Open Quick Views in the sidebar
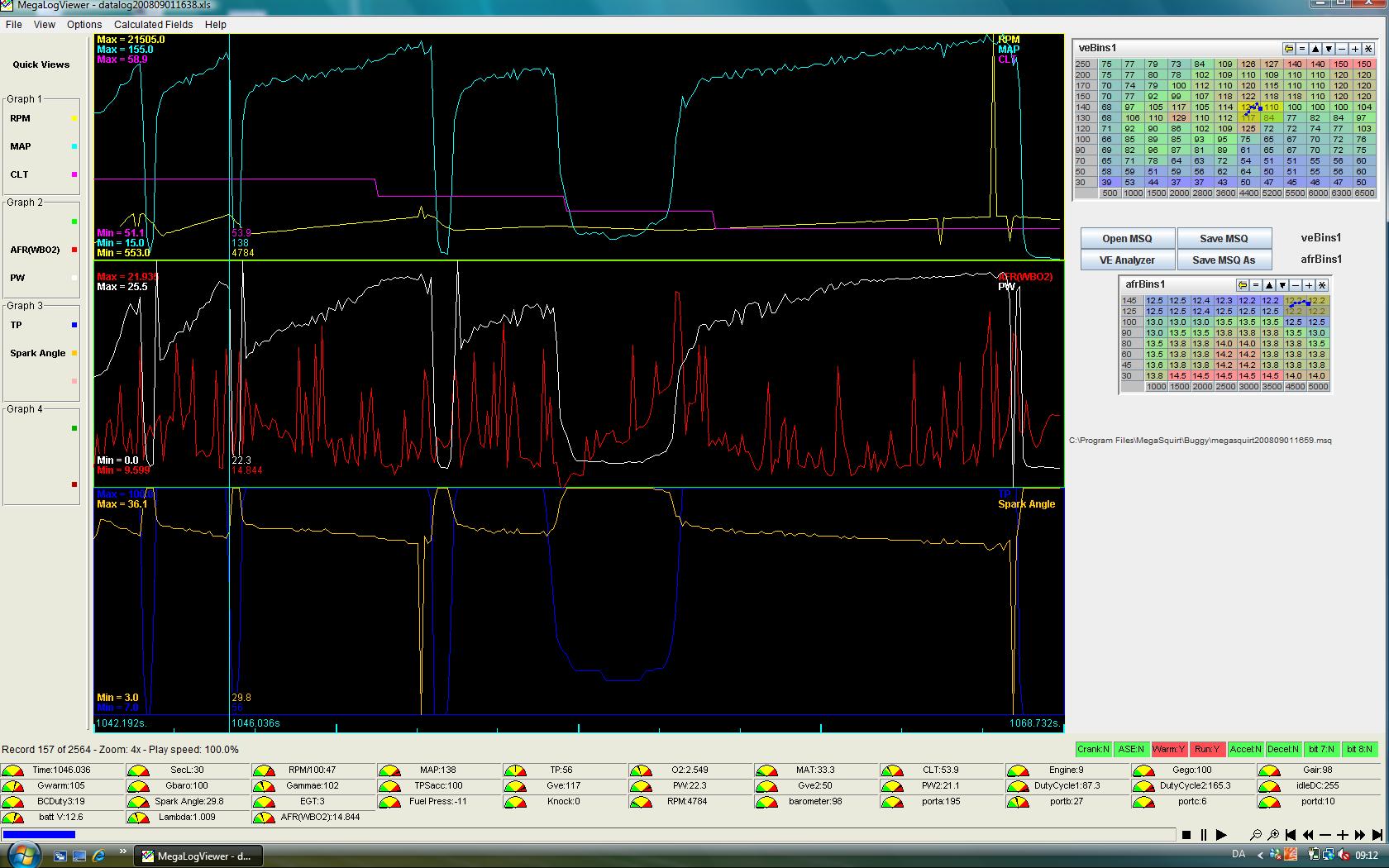This screenshot has height=868, width=1389. tap(41, 64)
